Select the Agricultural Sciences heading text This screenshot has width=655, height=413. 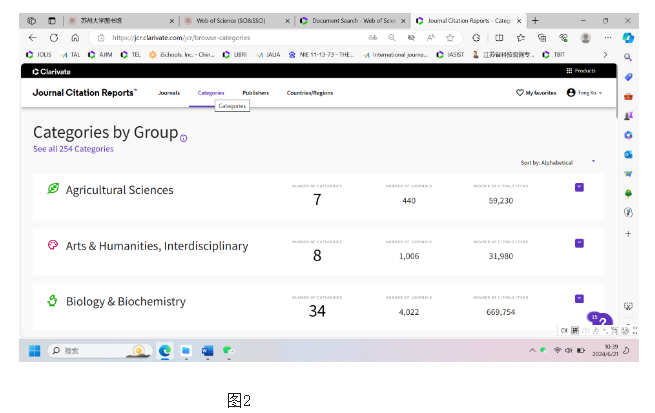point(119,190)
